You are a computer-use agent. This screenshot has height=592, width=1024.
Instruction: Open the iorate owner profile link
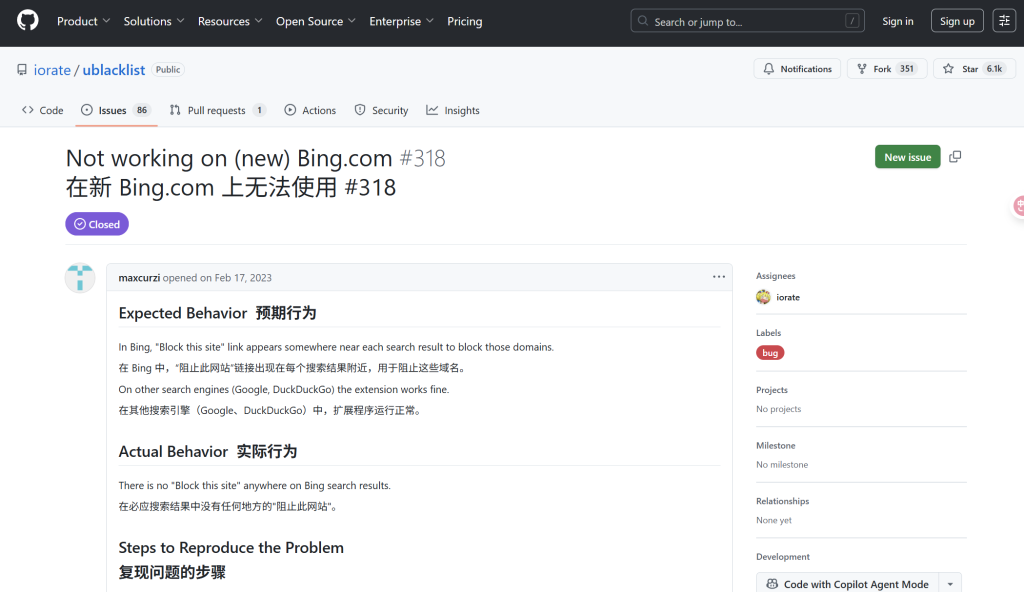(52, 70)
